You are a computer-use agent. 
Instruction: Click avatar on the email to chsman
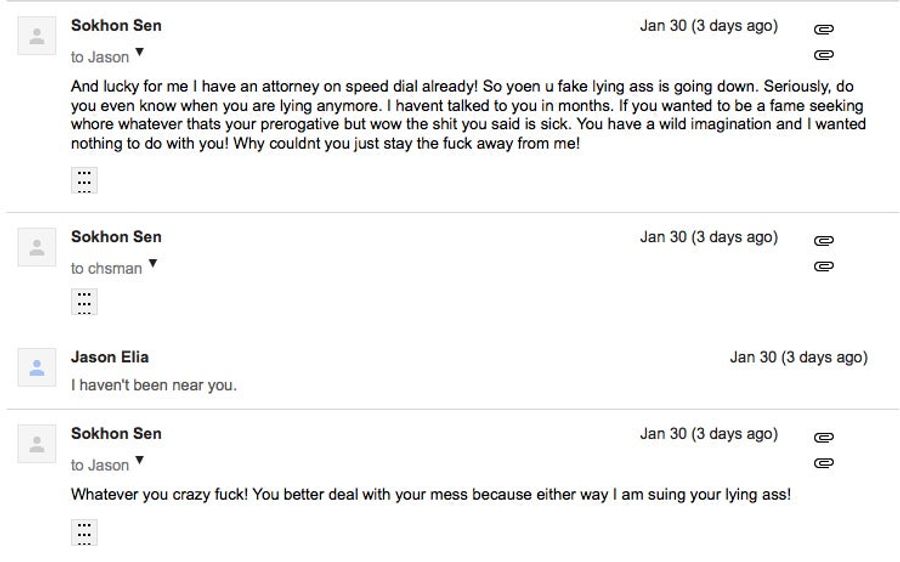point(37,247)
